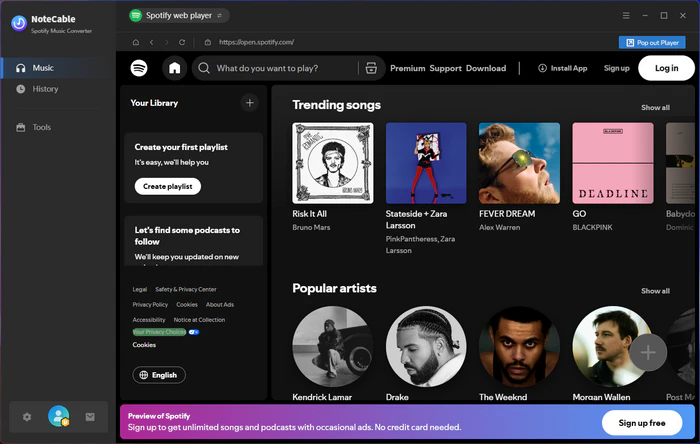Open the History section in sidebar
Viewport: 700px width, 444px height.
(58, 89)
